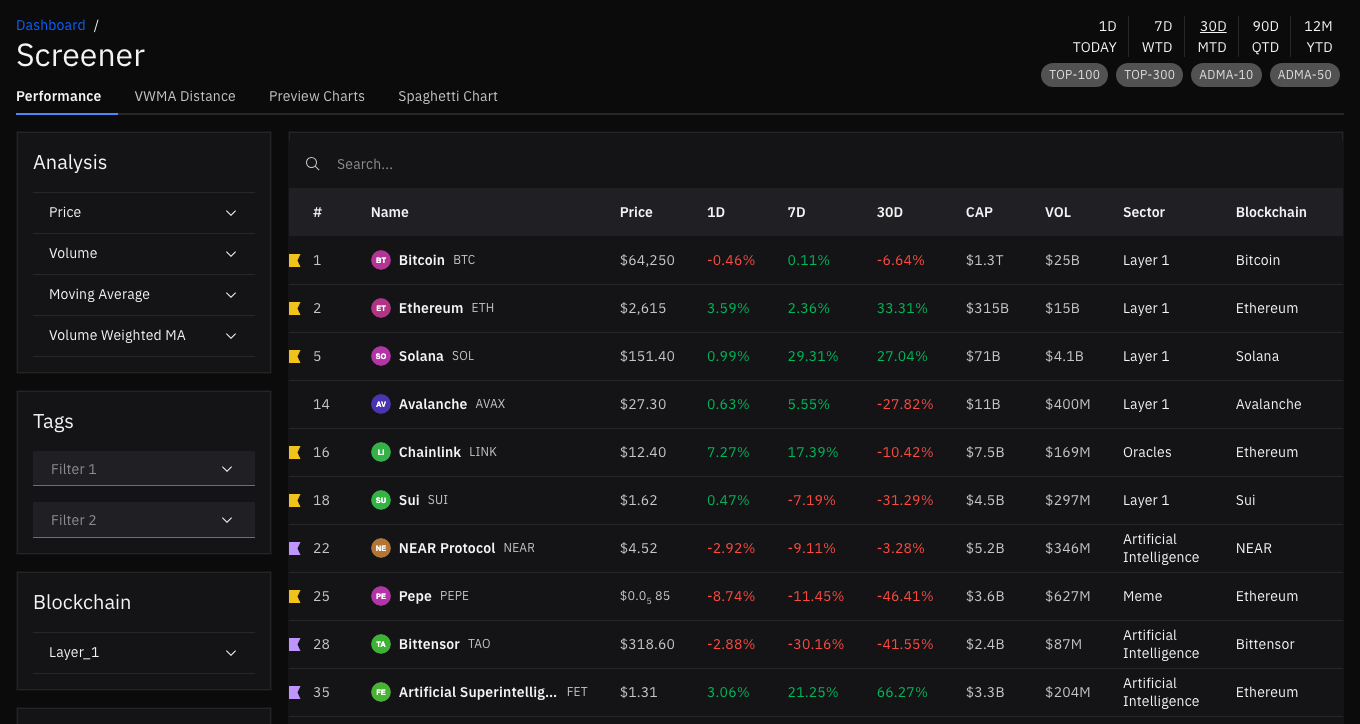Sort by the # rank column header
Screen dimensions: 1360x724
click(317, 212)
